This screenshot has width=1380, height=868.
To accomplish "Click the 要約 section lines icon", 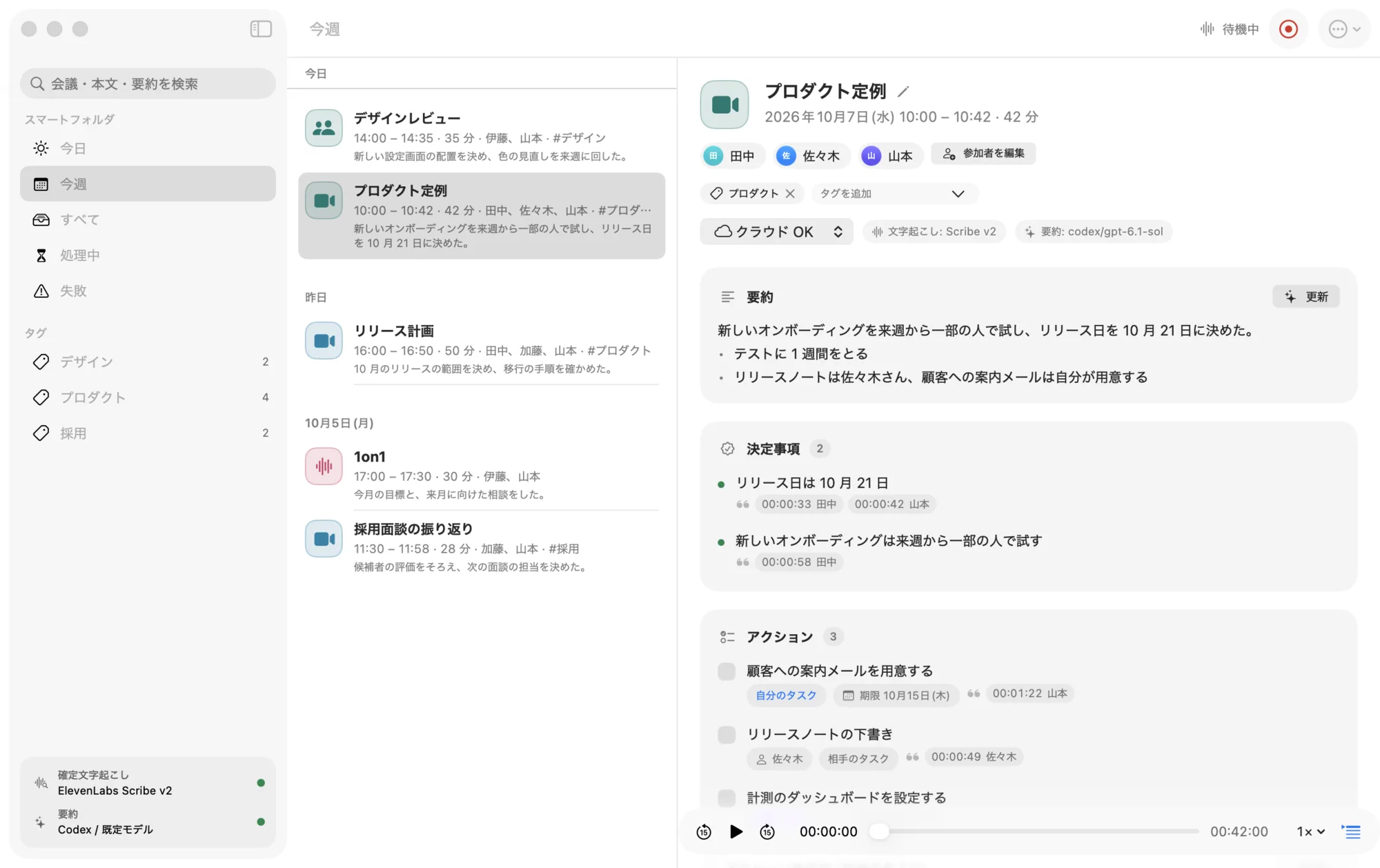I will [727, 297].
